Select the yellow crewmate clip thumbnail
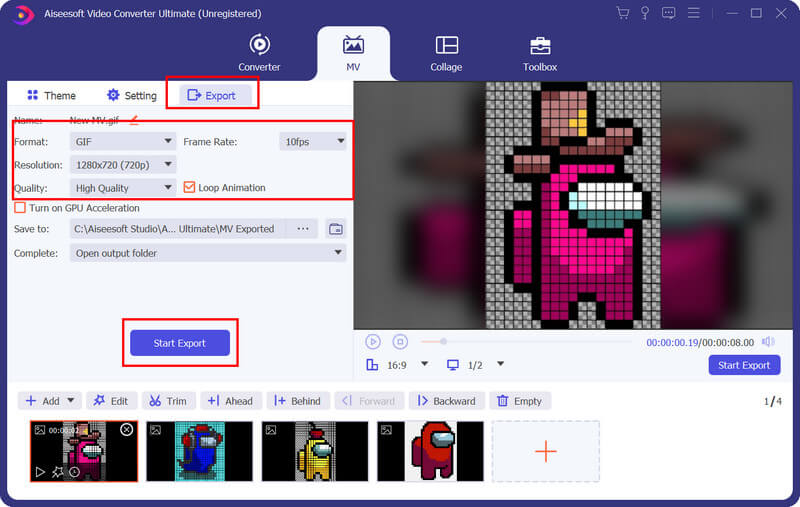Image resolution: width=800 pixels, height=507 pixels. coord(315,451)
